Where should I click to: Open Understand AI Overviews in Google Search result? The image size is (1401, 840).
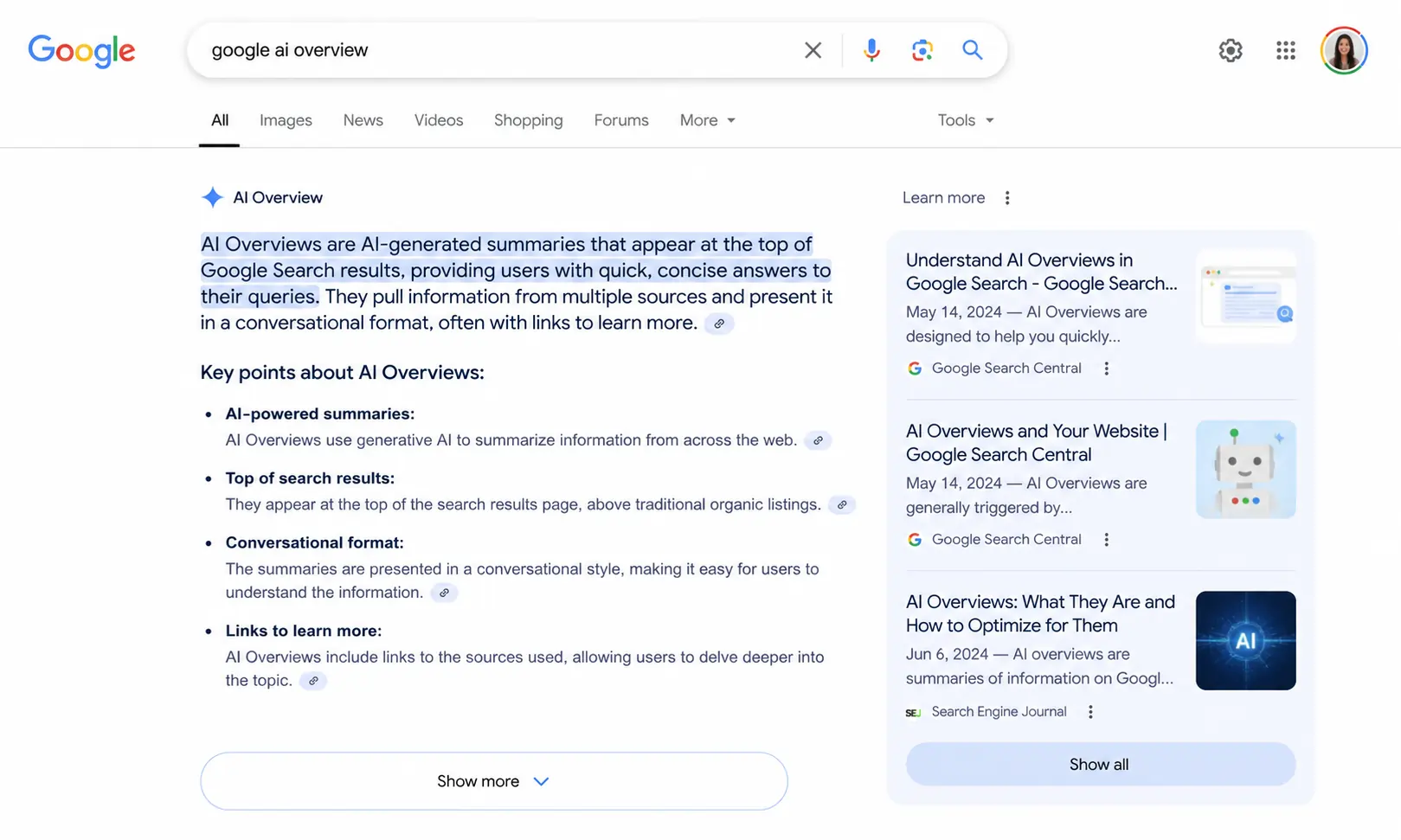1041,272
